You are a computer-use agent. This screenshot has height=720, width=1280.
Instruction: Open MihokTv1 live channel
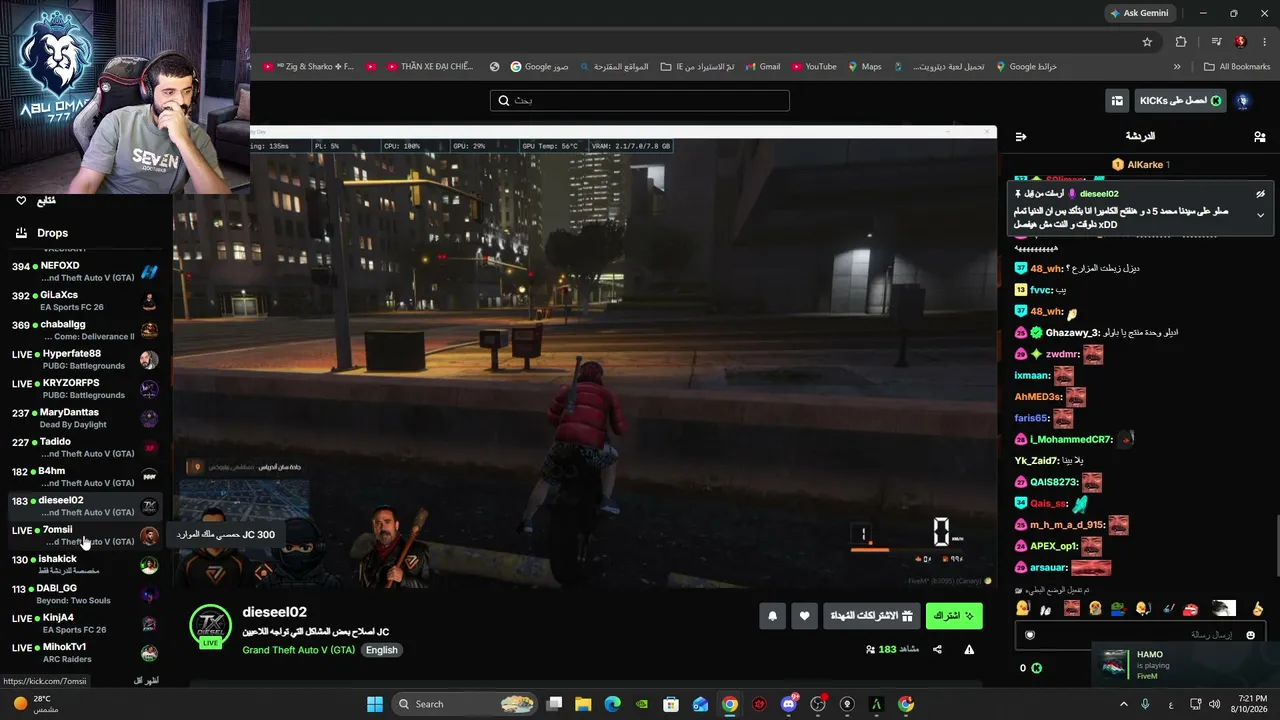click(x=85, y=653)
